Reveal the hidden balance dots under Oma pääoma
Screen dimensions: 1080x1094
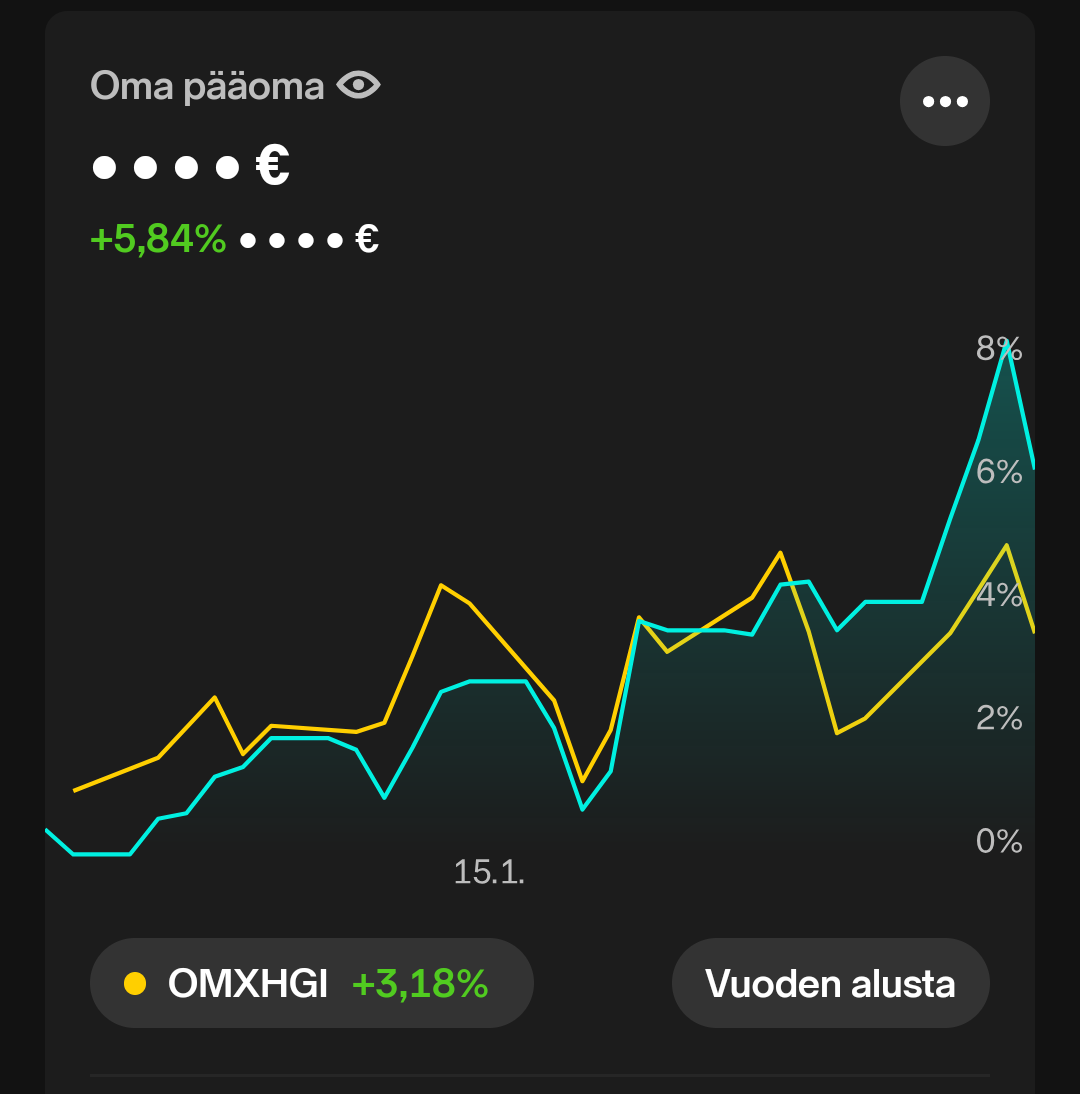(x=166, y=167)
